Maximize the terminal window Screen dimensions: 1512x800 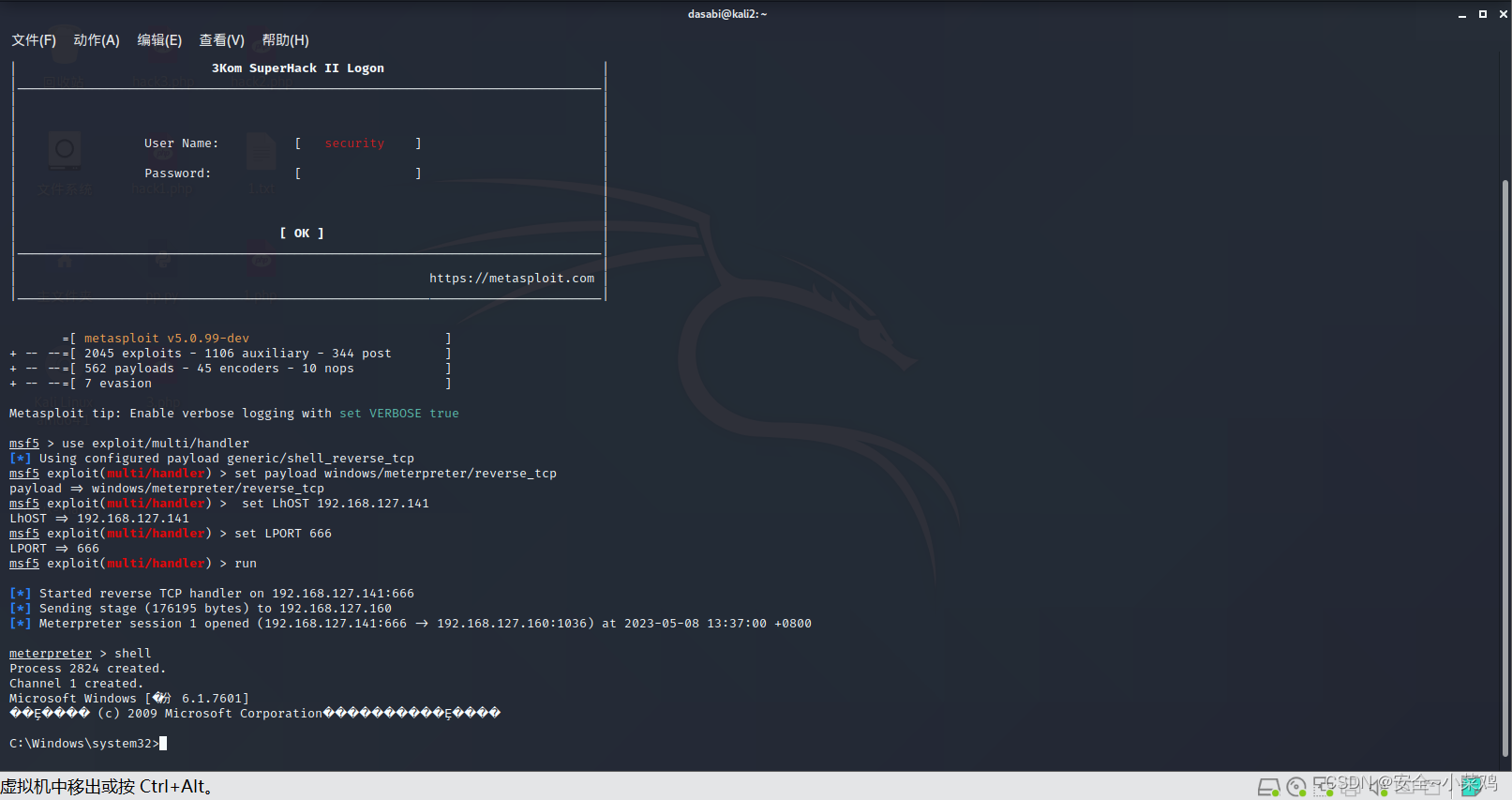(x=1483, y=14)
